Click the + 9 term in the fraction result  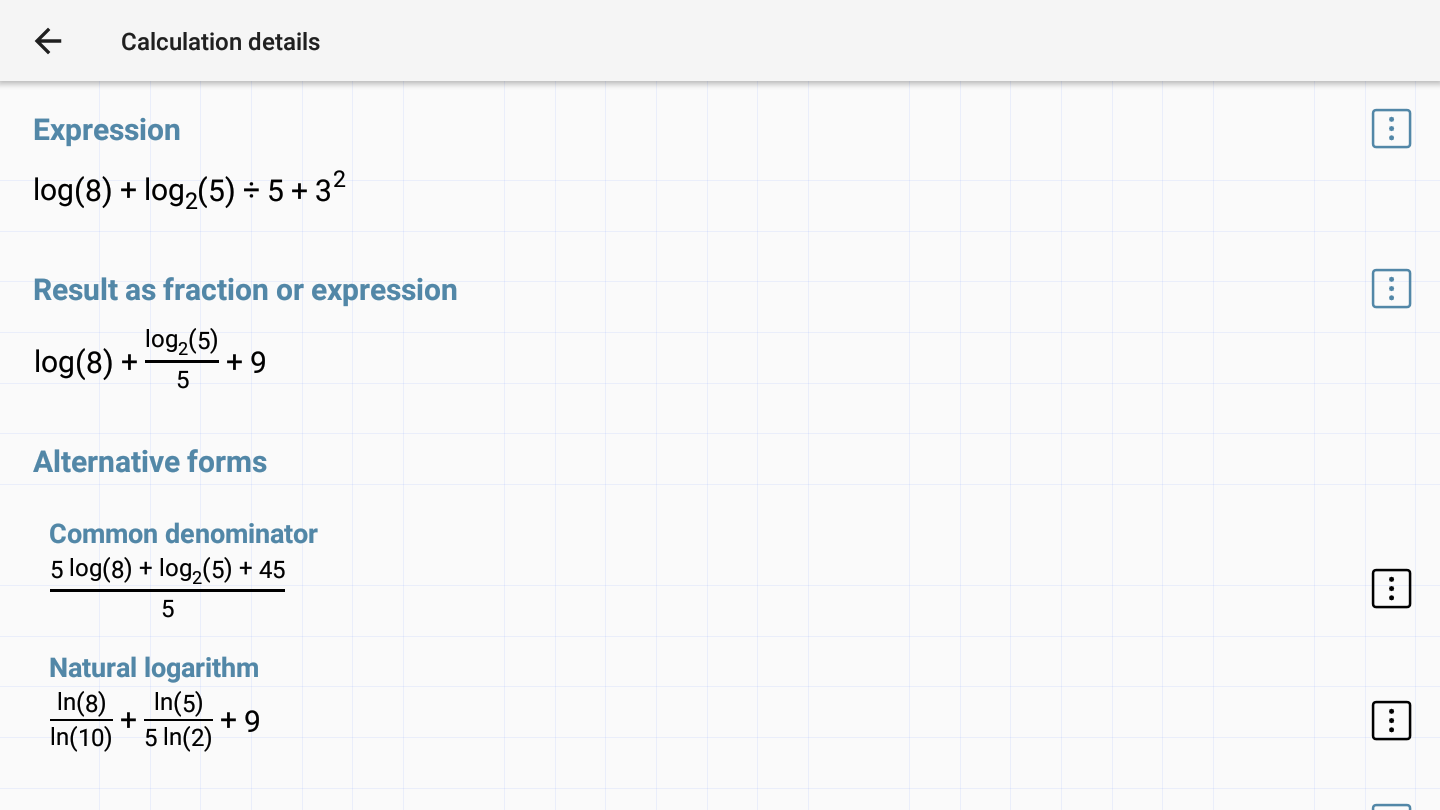[247, 362]
